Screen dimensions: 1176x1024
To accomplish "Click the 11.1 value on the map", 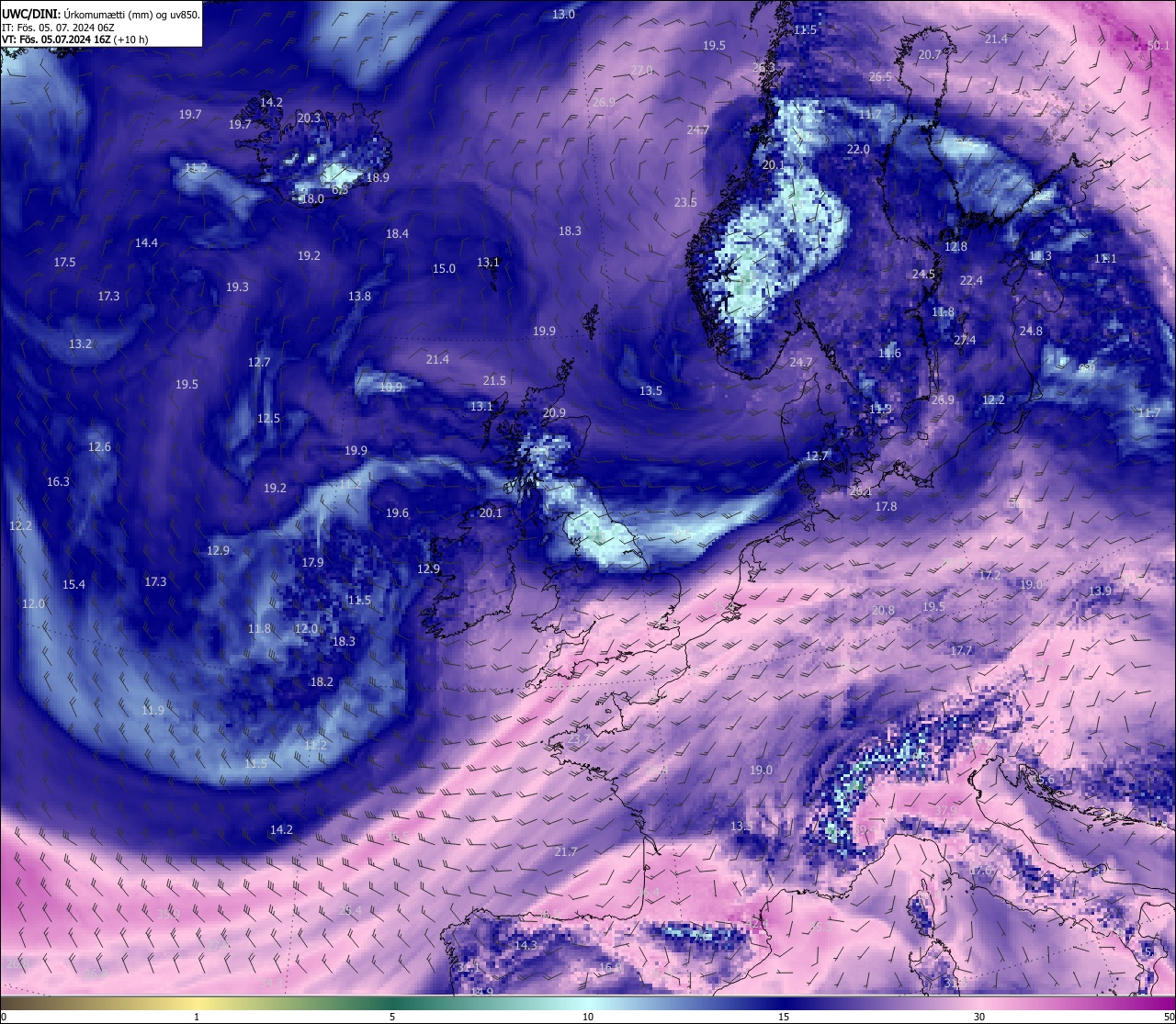I will click(1105, 259).
